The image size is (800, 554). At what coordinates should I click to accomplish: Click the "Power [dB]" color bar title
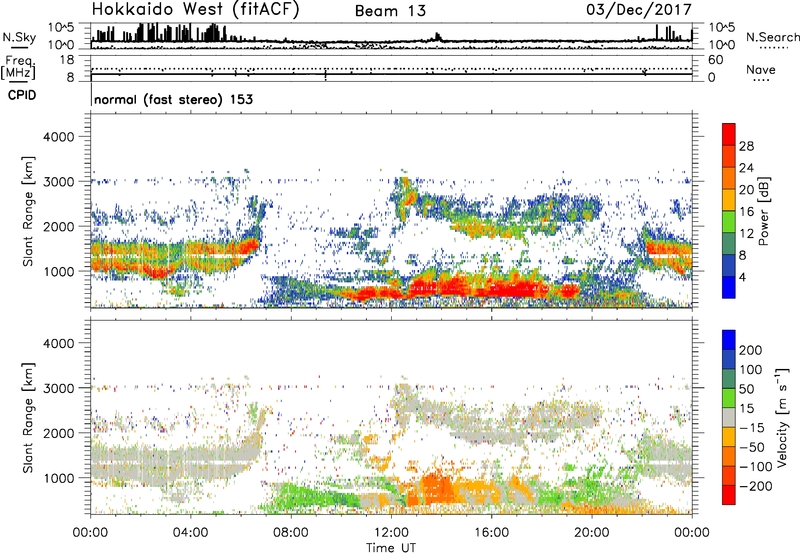tap(764, 211)
